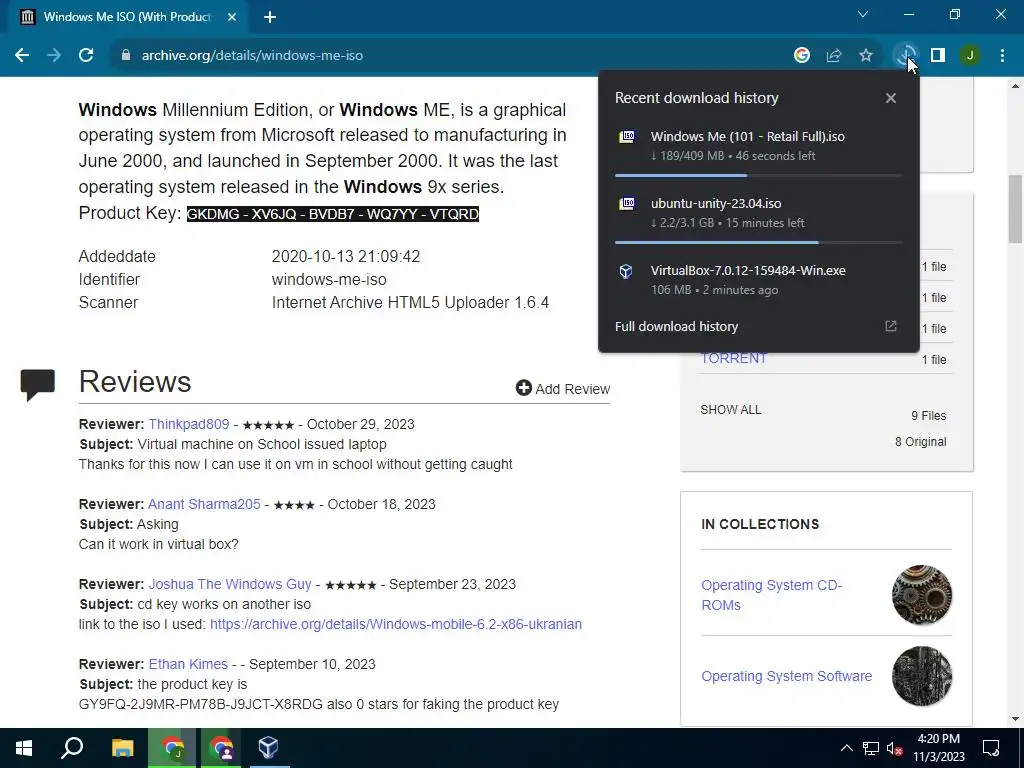Open the TORRENT download option
Screen dimensions: 1024x768
733,359
